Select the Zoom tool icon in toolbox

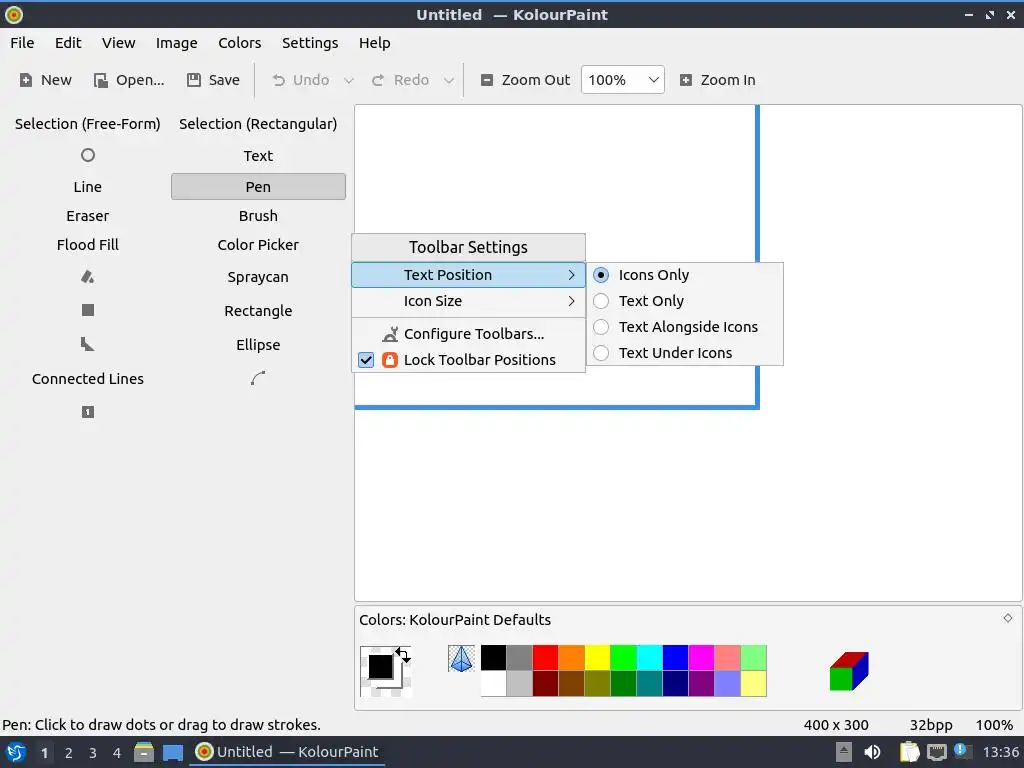click(x=88, y=412)
